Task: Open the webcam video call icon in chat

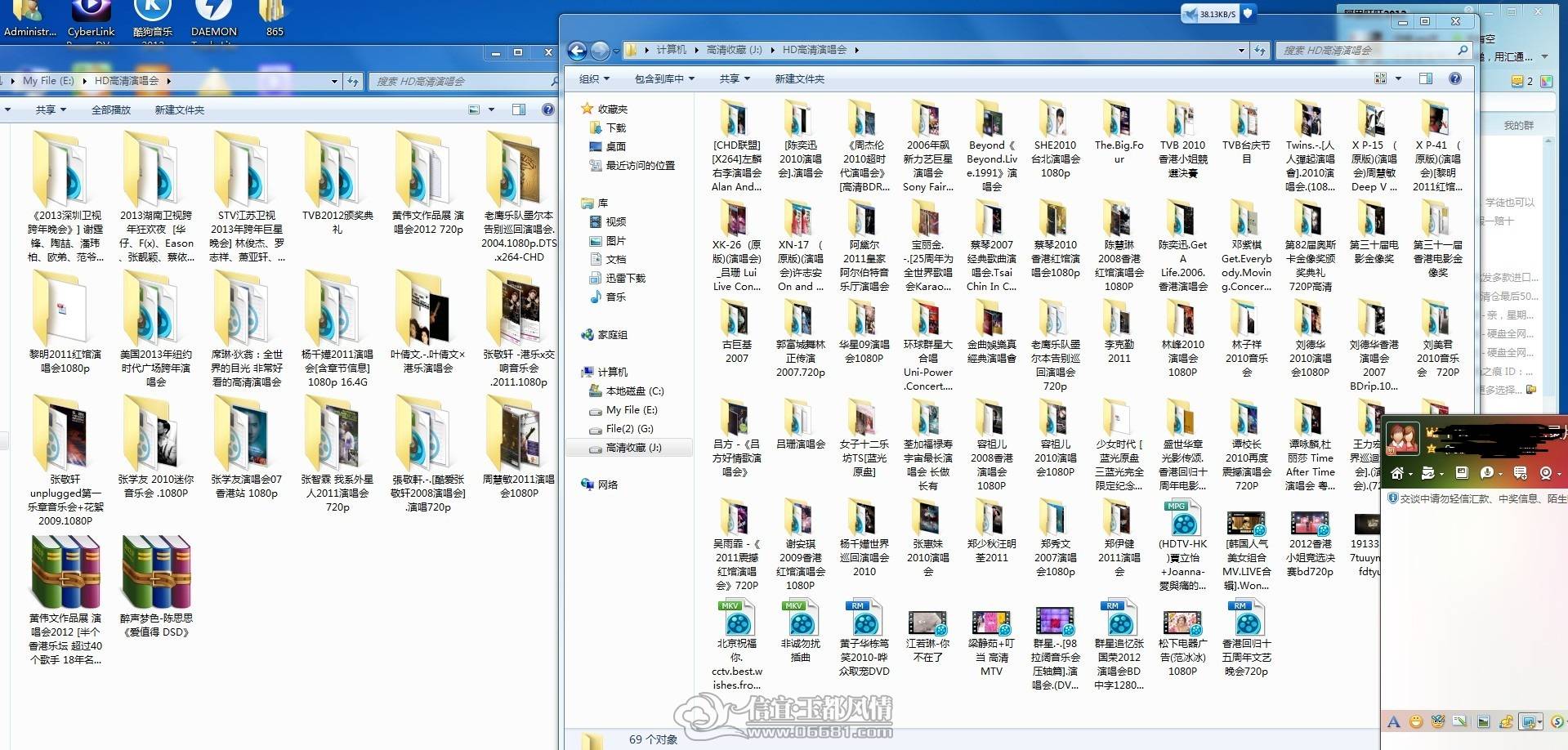Action: [x=1545, y=473]
